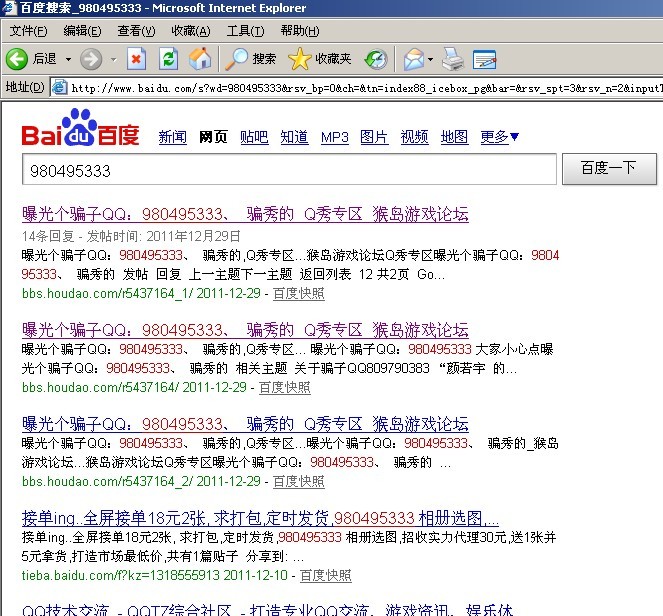Open third result 曝光个骗子QQ title link

pyautogui.click(x=245, y=424)
